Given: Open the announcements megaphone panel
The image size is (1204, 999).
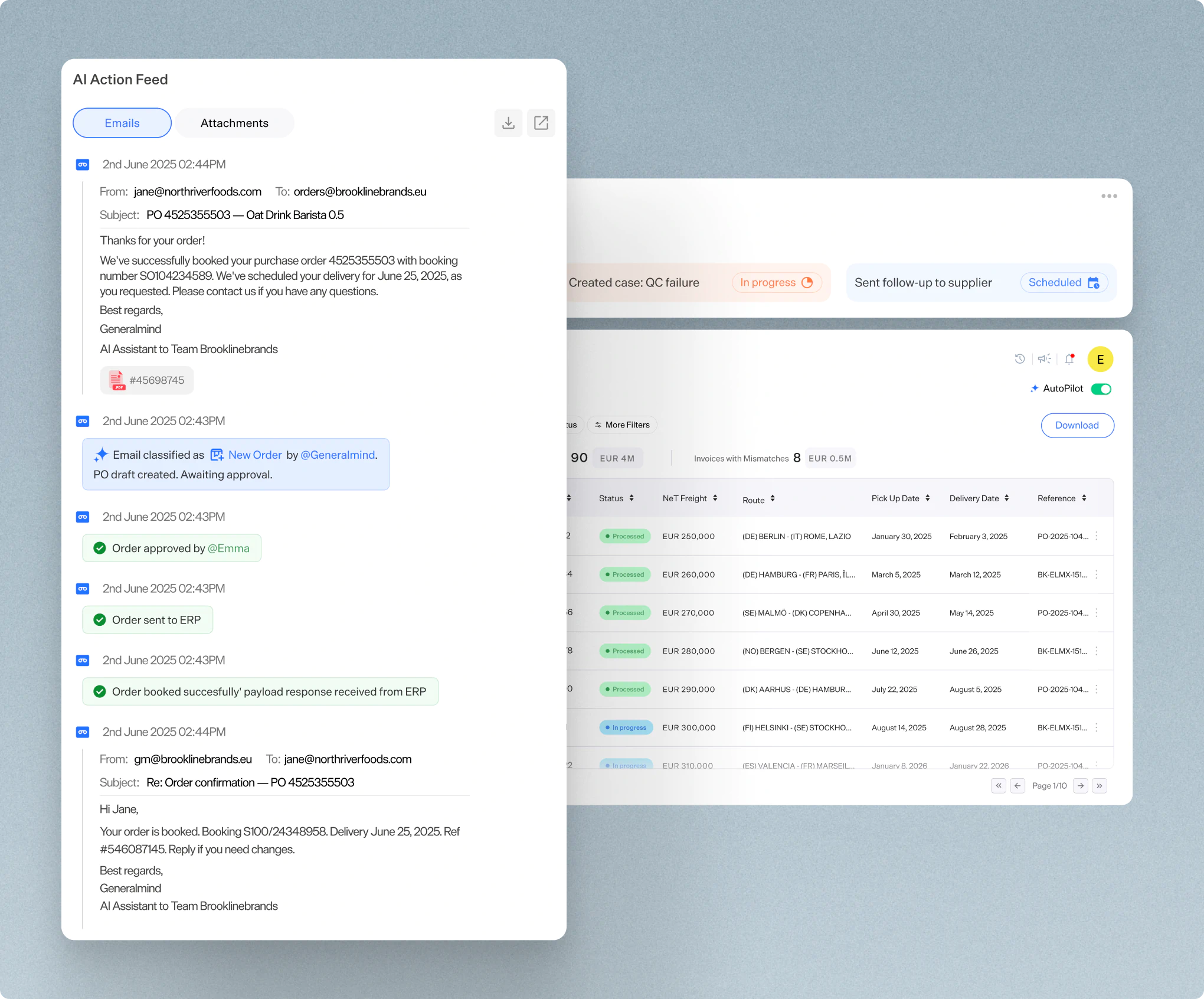Looking at the screenshot, I should tap(1044, 358).
